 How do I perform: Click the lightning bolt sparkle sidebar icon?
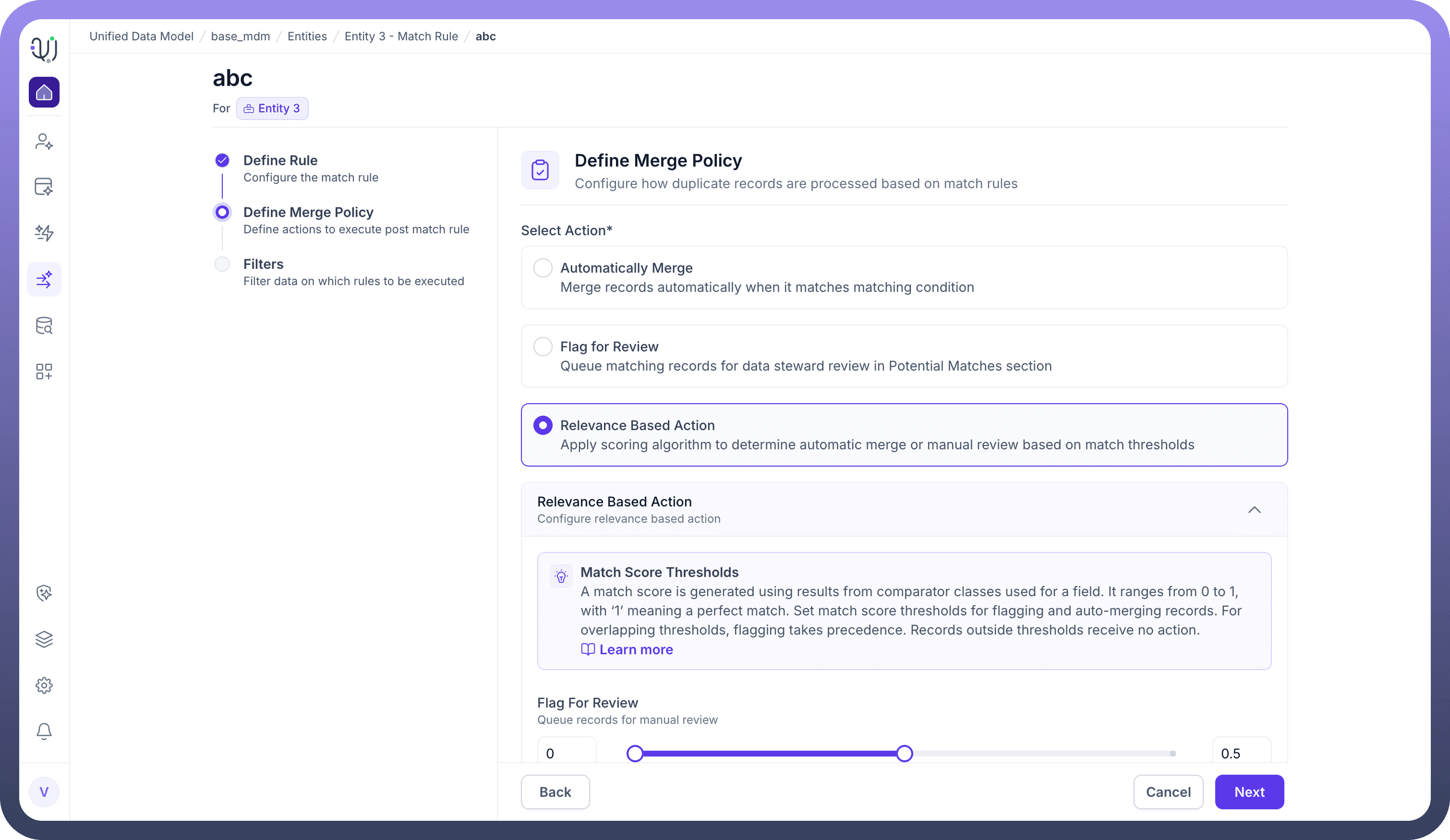(44, 233)
